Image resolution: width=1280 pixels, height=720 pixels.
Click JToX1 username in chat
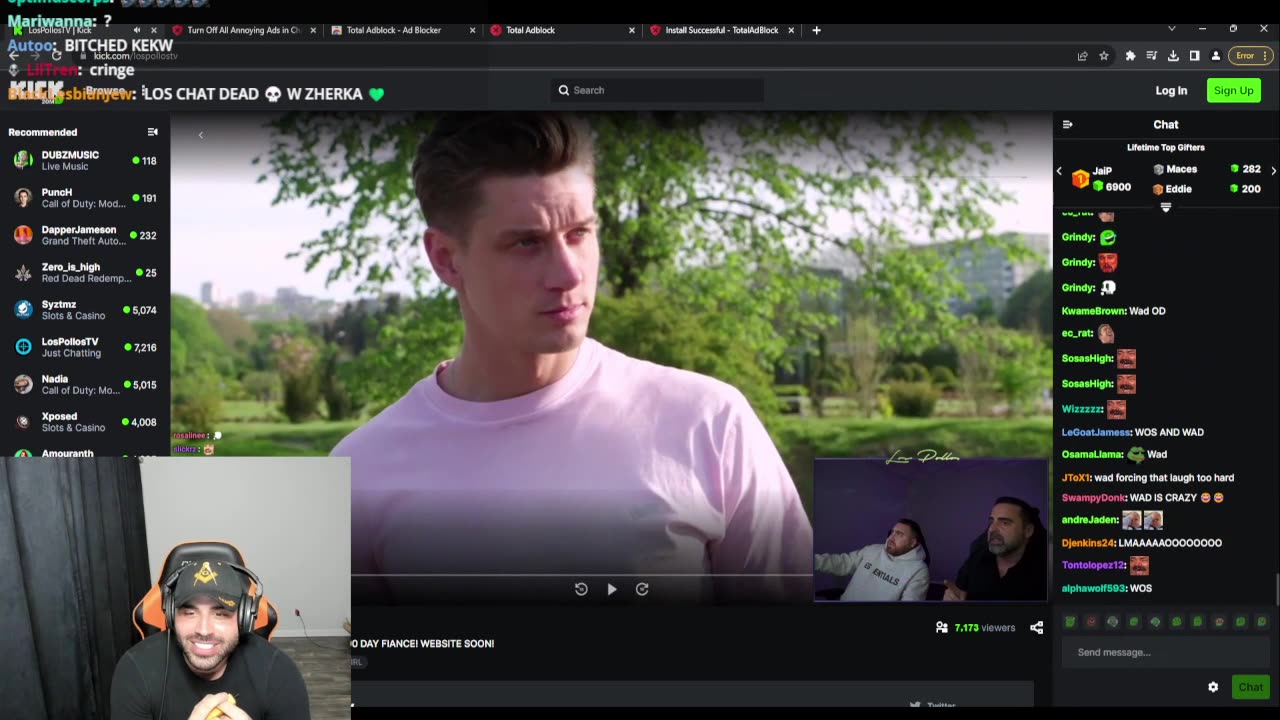[1075, 478]
